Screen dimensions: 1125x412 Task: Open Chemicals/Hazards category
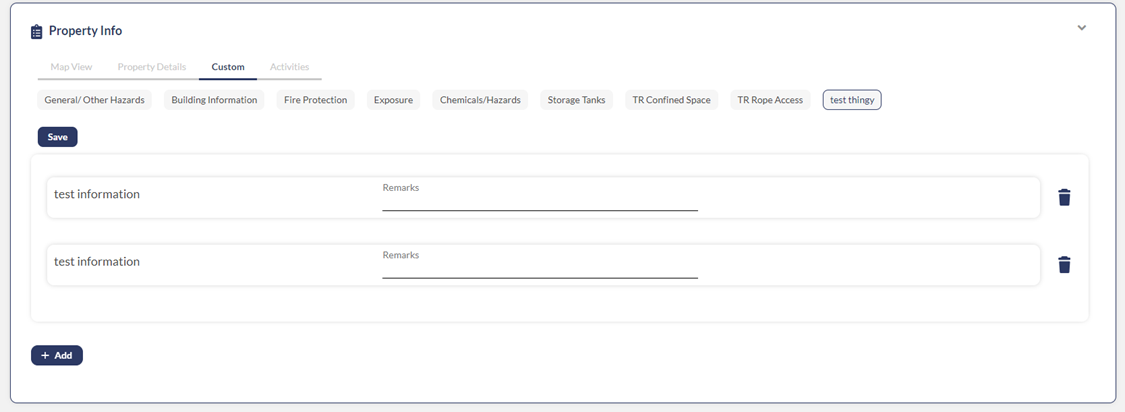[x=480, y=100]
